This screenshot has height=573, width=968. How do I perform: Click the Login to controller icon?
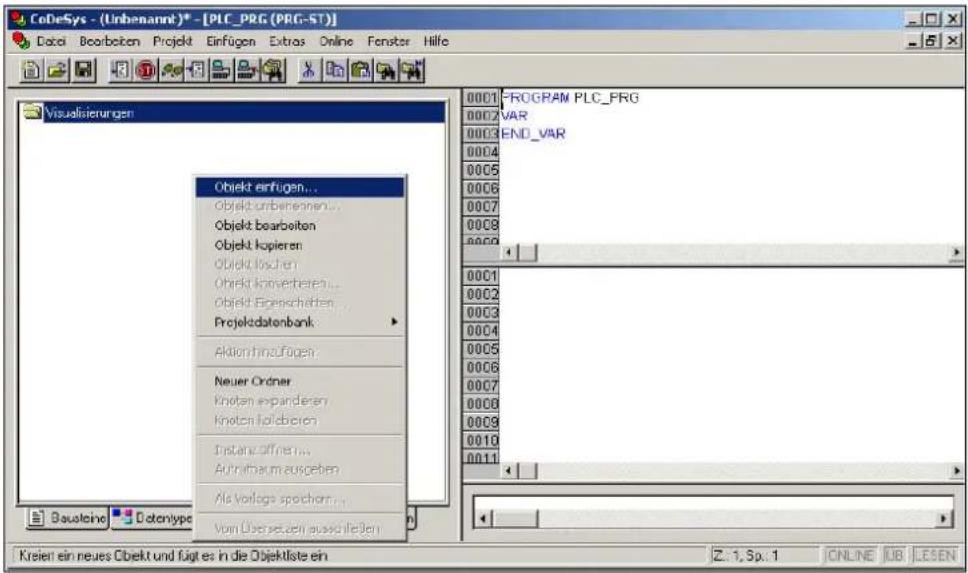tap(221, 70)
